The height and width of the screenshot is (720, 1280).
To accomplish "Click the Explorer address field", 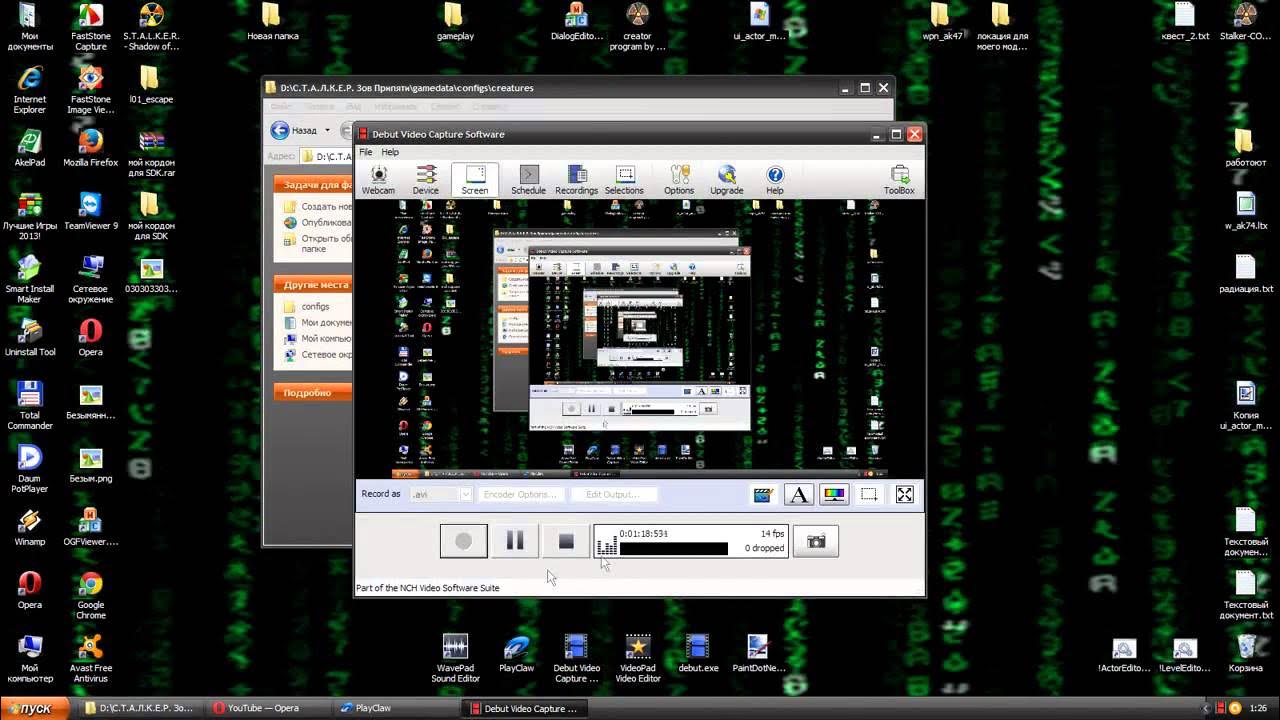I will coord(327,156).
